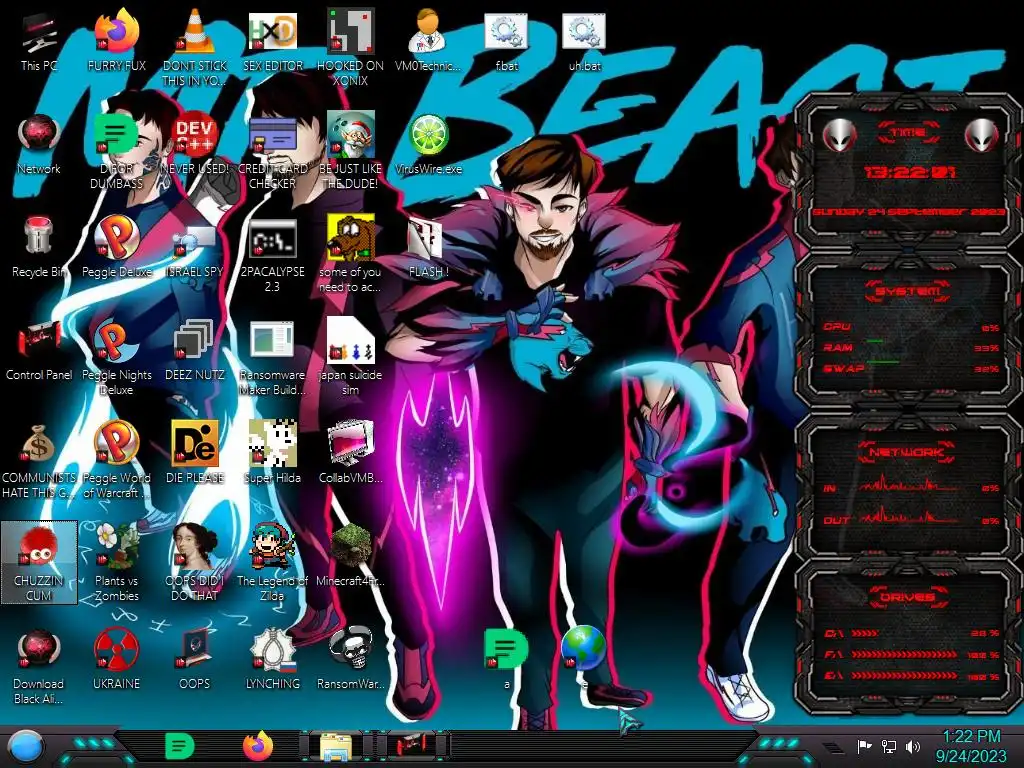This screenshot has height=768, width=1024.
Task: Select the DEEZ NUTZ stacked windows icon
Action: tap(195, 340)
